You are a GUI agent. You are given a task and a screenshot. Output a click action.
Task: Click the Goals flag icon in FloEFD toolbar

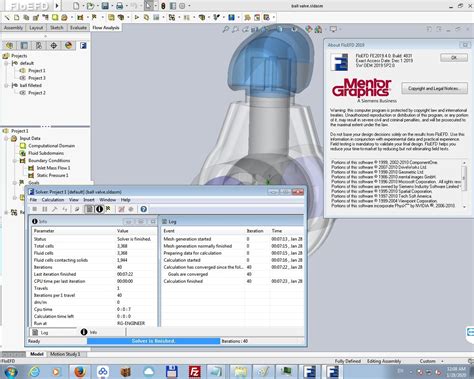point(94,17)
